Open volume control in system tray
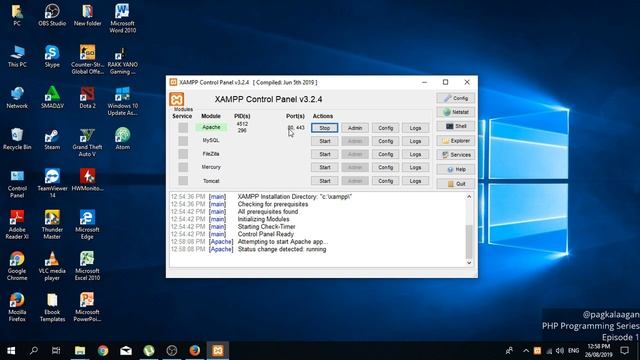Screen dimensions: 640x360 click(560, 351)
